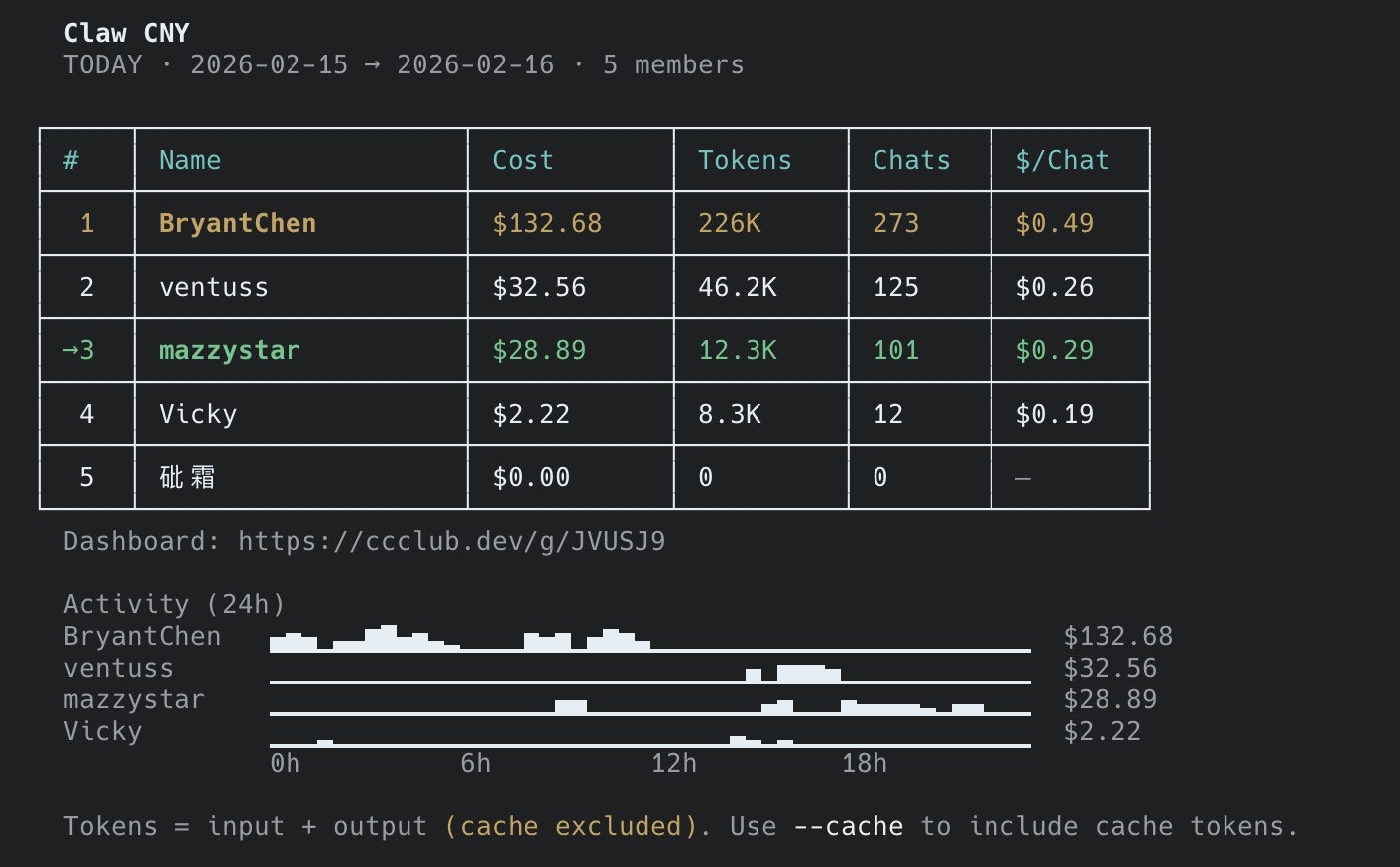Click the 'Name' column header
The height and width of the screenshot is (867, 1400).
[x=190, y=160]
